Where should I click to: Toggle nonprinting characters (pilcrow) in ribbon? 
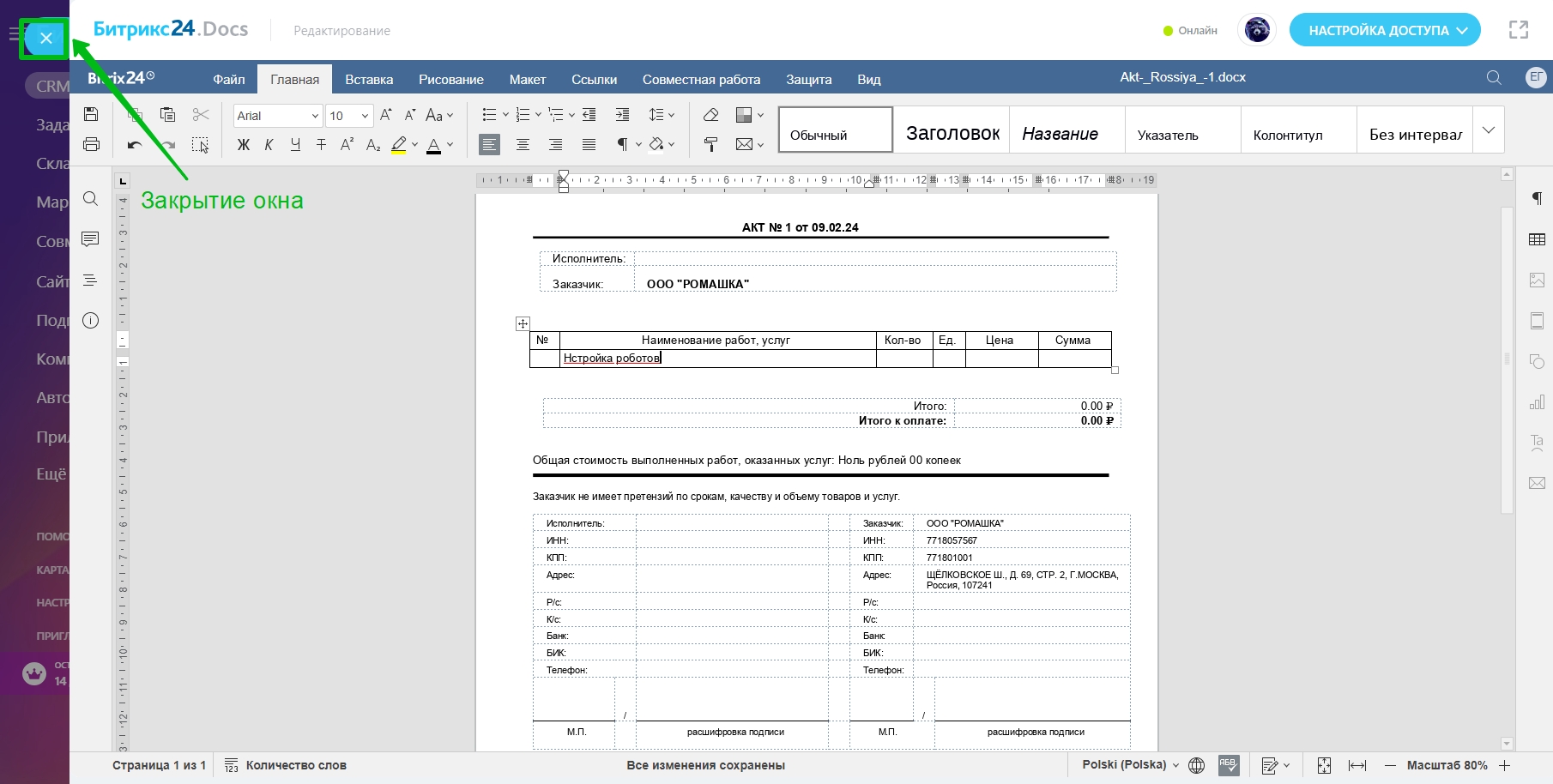pos(622,144)
